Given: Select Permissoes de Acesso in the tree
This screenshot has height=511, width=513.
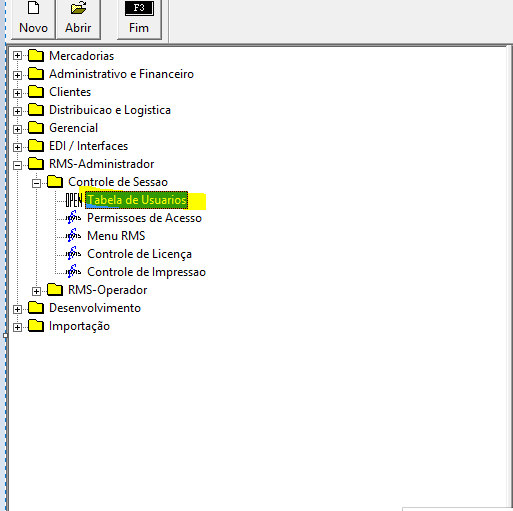Looking at the screenshot, I should (x=144, y=218).
